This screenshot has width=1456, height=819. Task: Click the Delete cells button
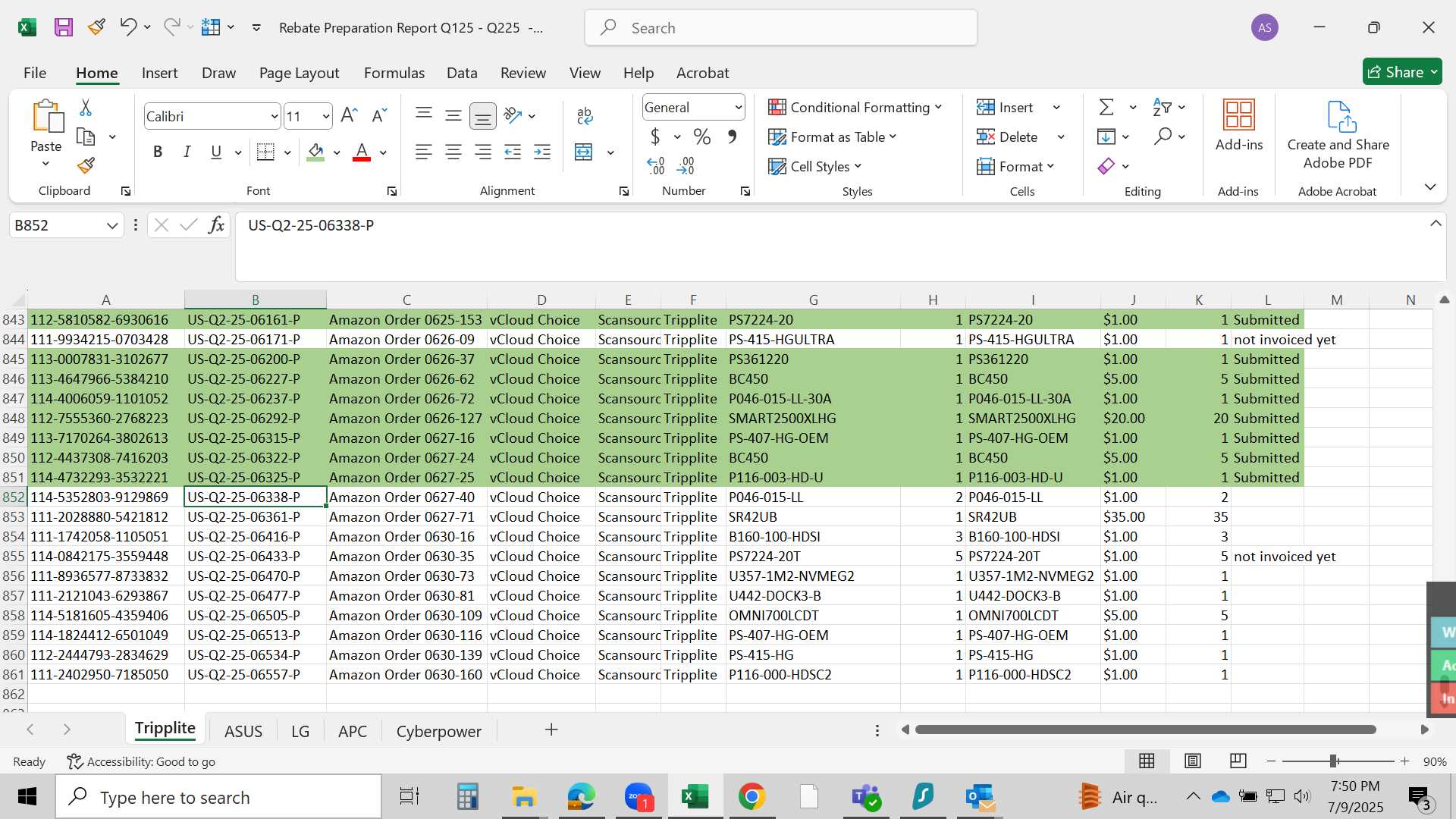click(x=1008, y=137)
